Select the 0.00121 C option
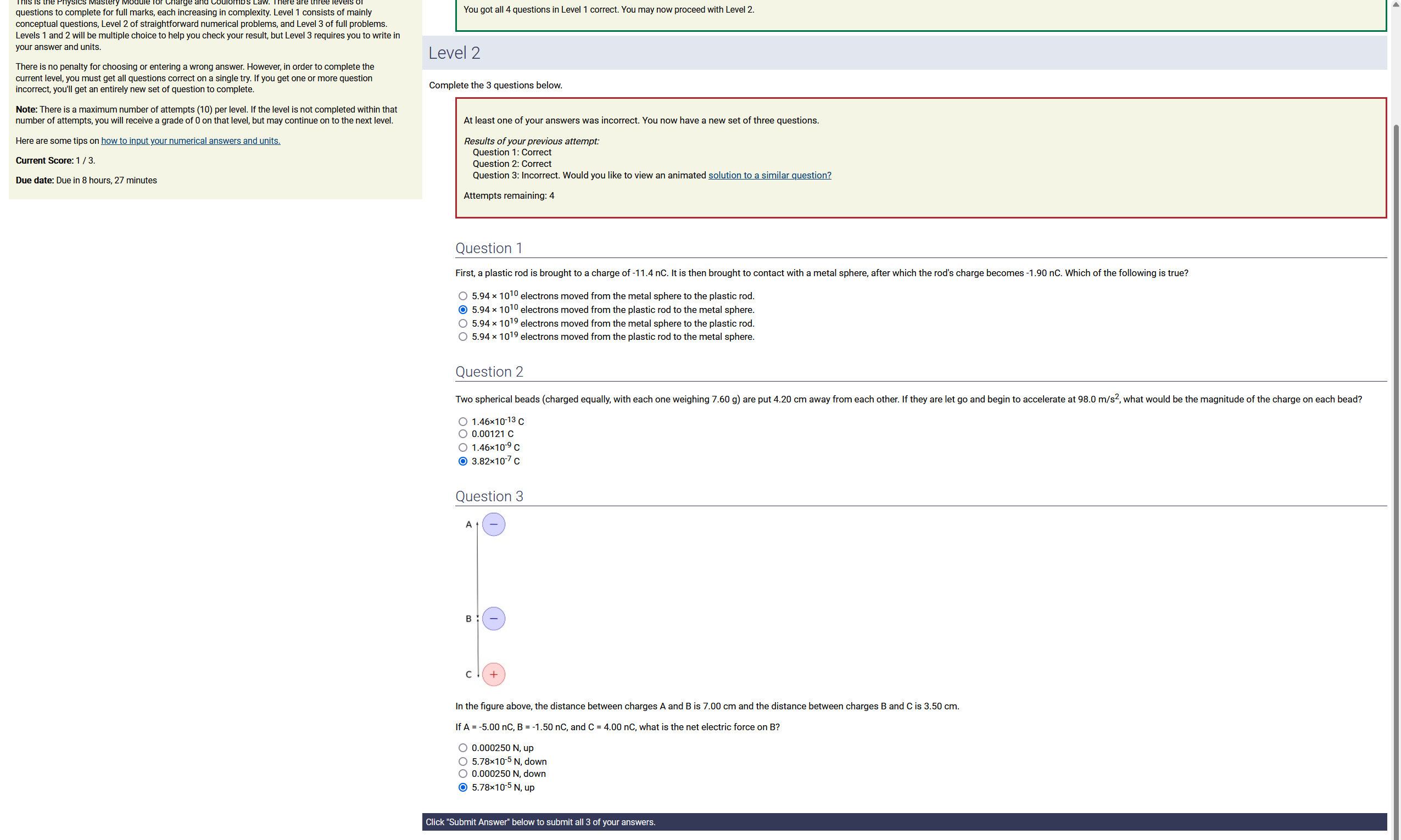1401x840 pixels. 462,434
